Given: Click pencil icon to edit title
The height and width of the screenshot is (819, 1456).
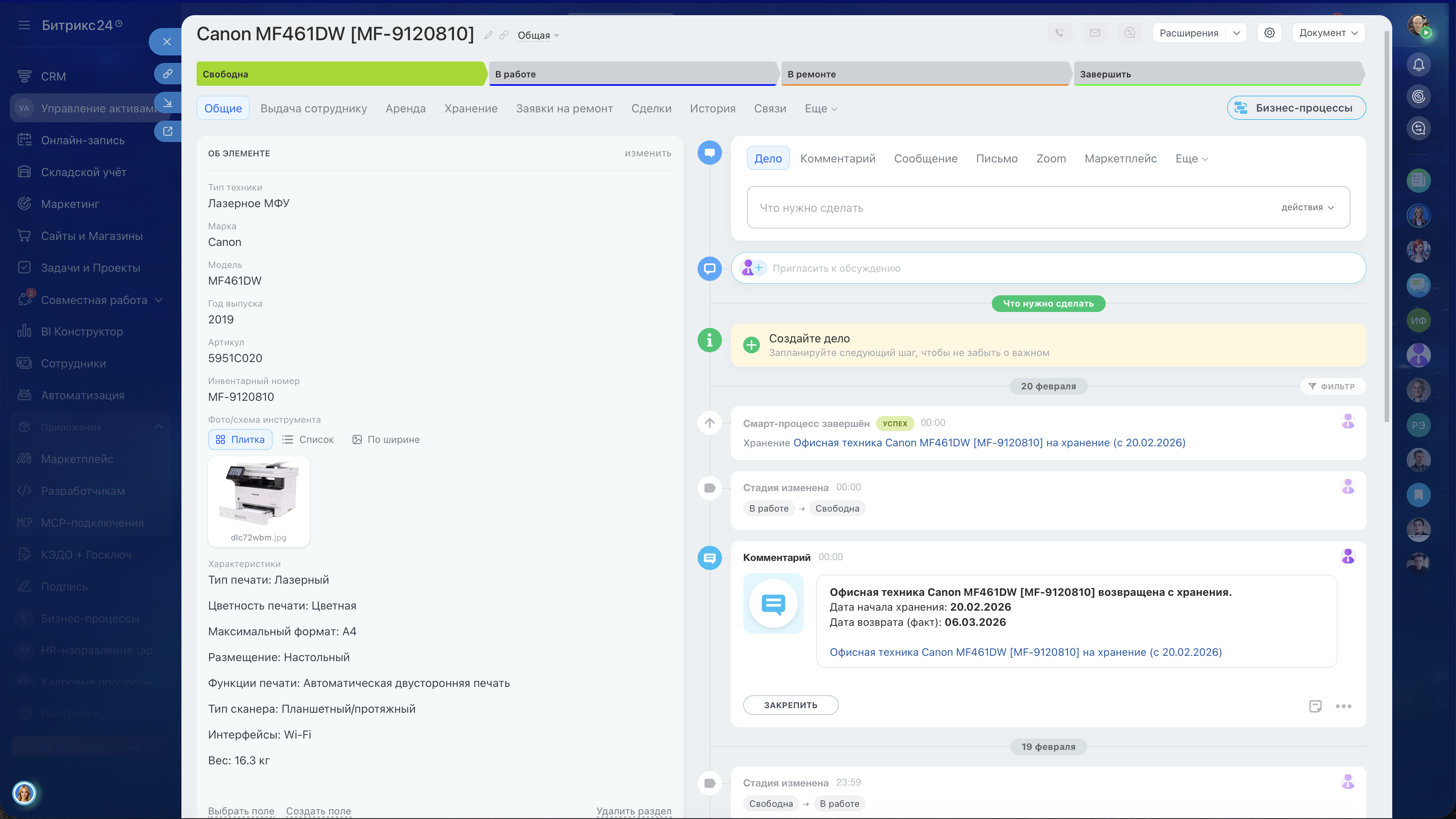Looking at the screenshot, I should [488, 35].
